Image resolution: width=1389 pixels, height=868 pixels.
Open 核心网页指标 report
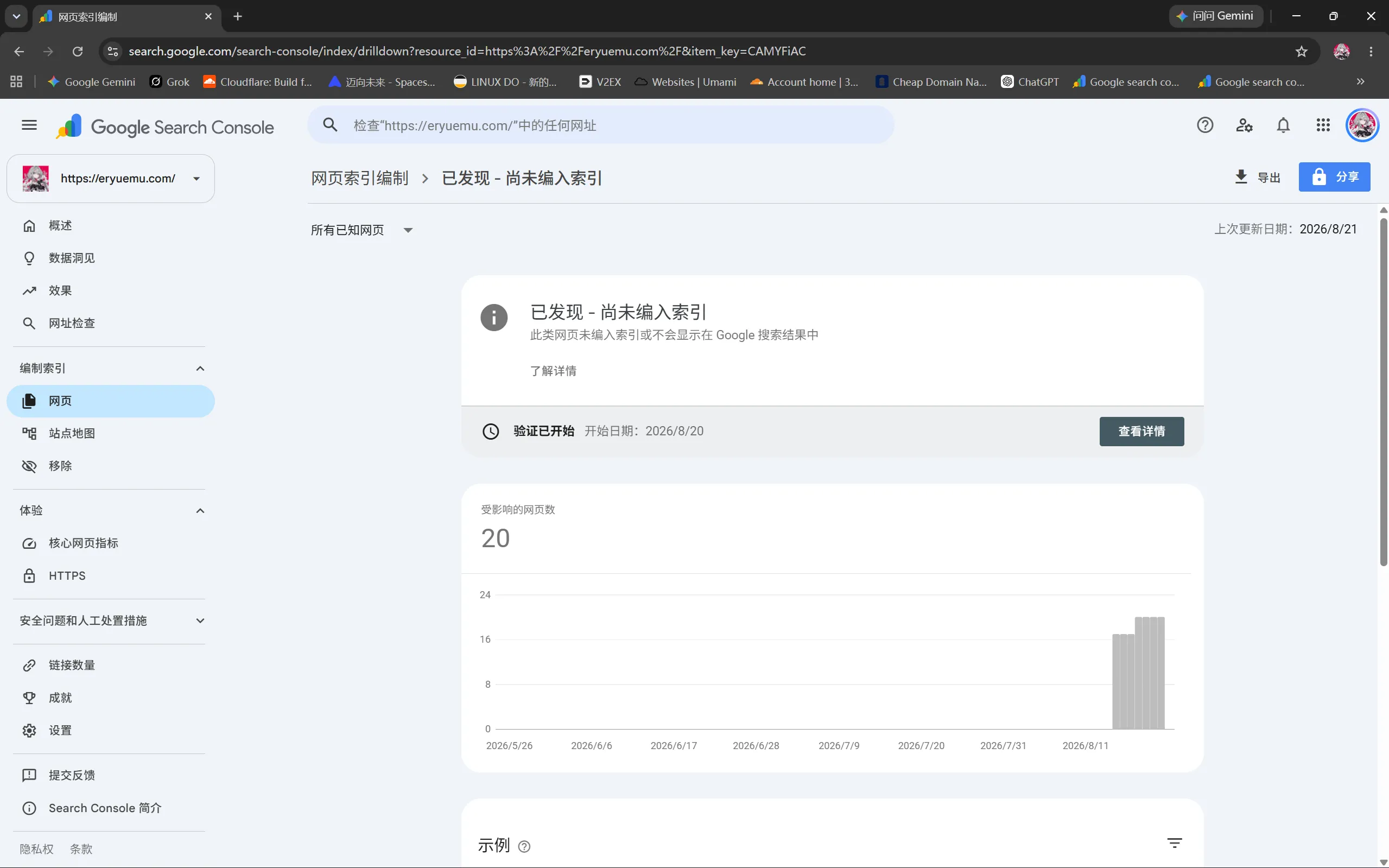click(x=111, y=543)
